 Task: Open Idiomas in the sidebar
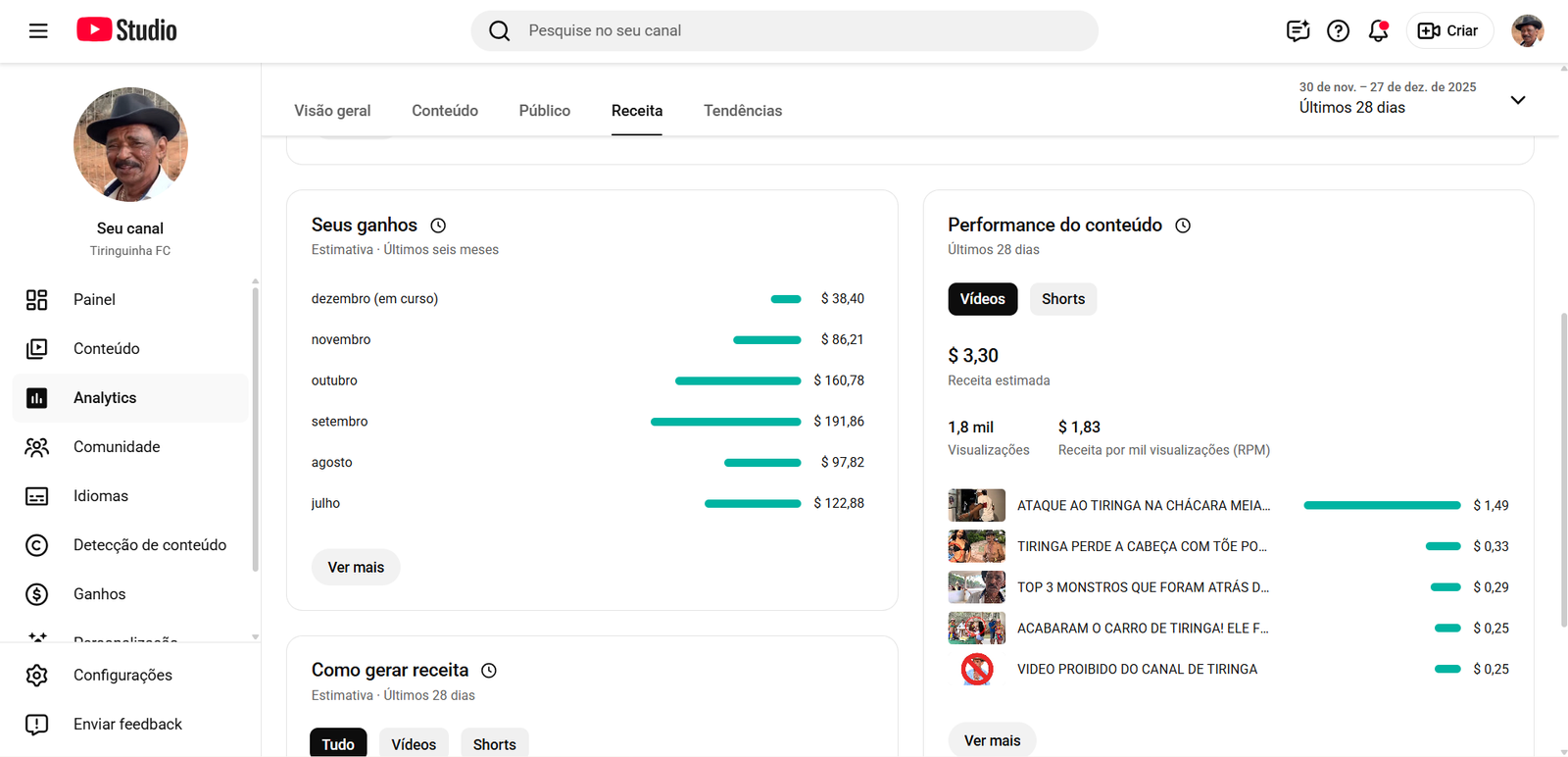tap(130, 496)
